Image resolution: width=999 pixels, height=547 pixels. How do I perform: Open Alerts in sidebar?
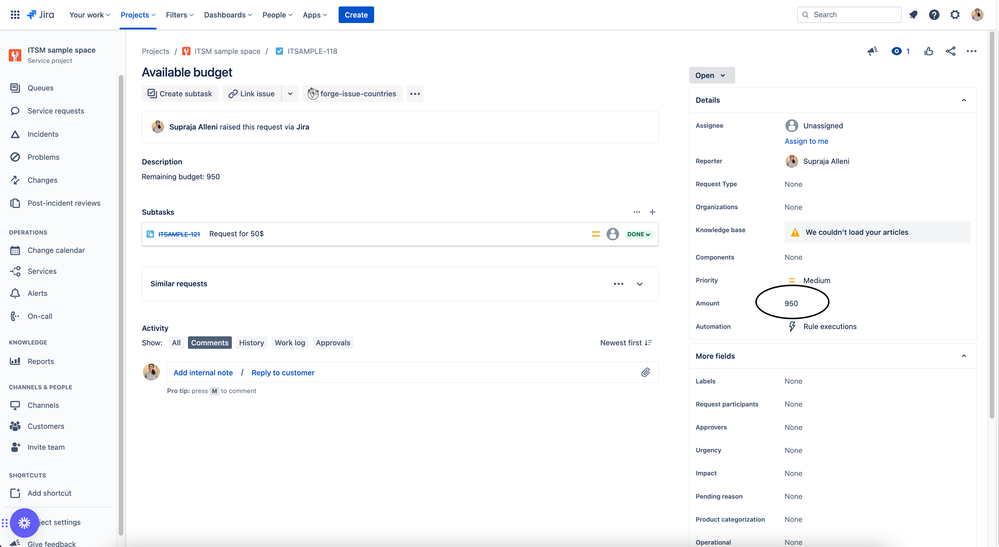pyautogui.click(x=37, y=294)
